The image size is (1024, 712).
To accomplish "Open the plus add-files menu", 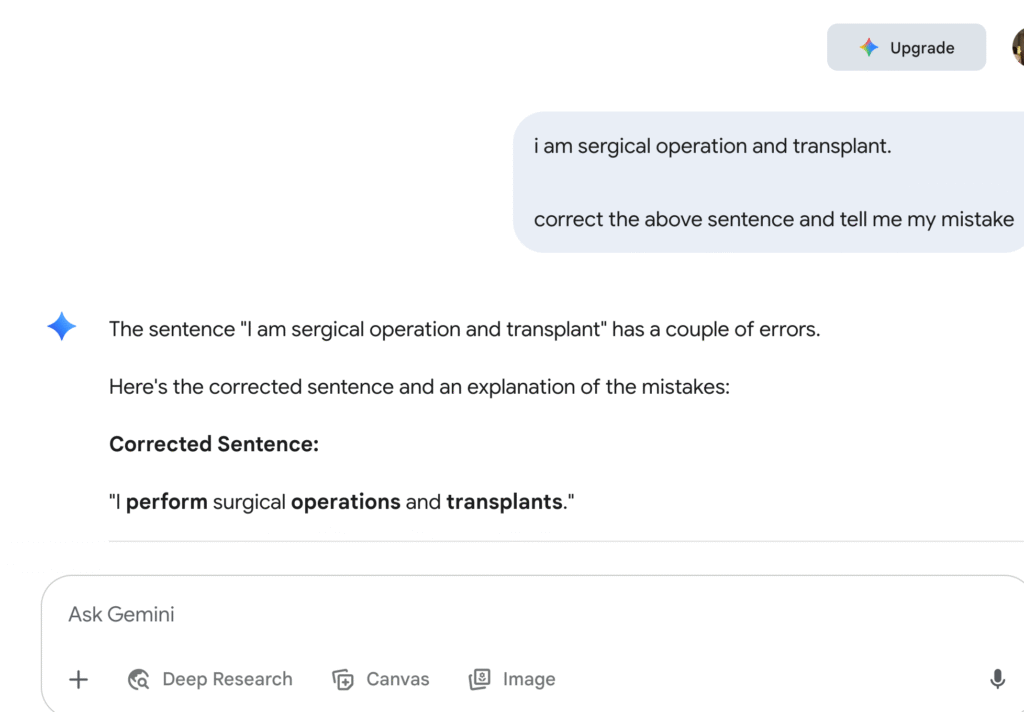I will 78,679.
